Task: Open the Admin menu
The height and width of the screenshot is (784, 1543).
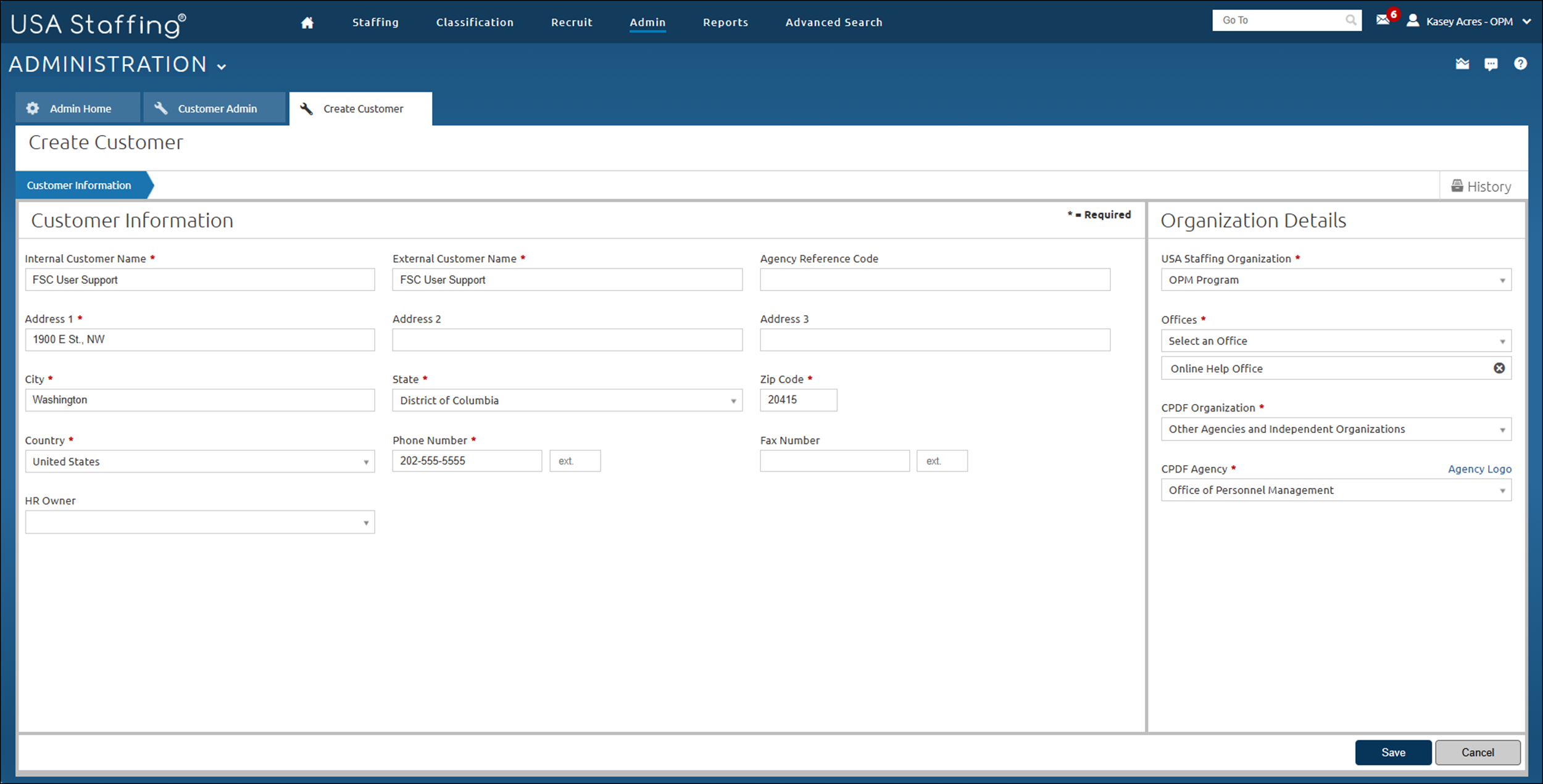Action: click(647, 22)
